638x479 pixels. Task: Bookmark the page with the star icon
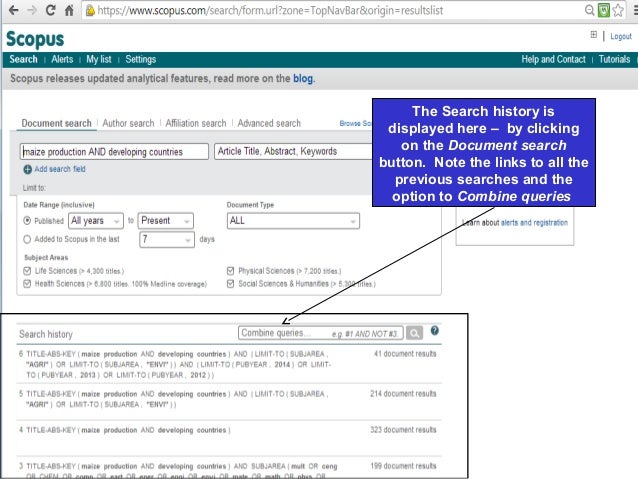tap(618, 10)
